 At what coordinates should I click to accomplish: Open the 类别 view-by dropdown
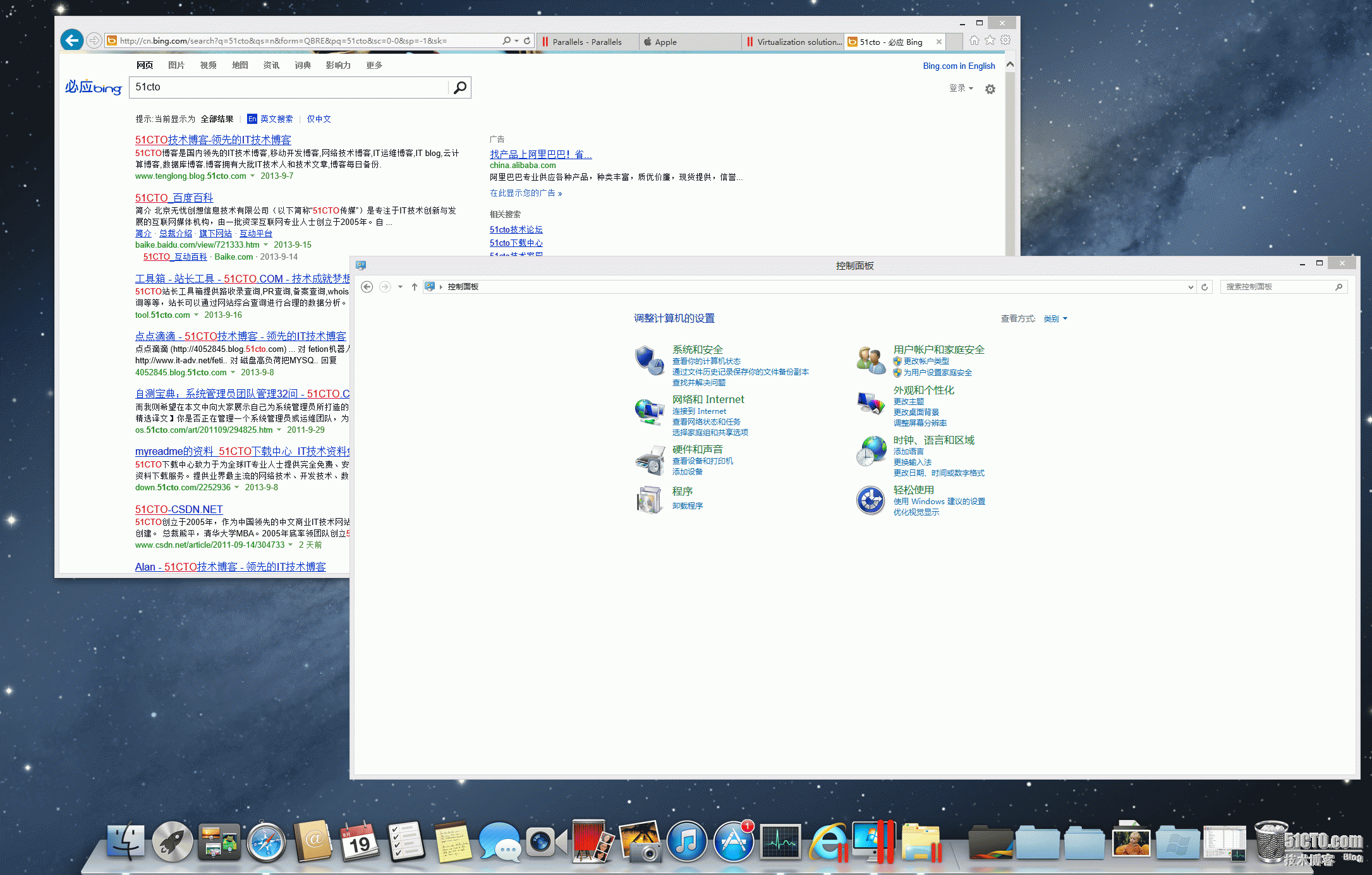pos(1055,319)
